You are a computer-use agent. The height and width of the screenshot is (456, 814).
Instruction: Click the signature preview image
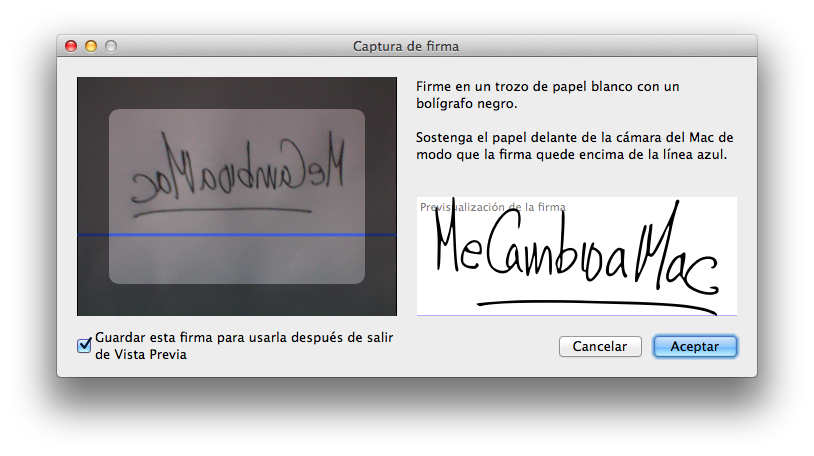(576, 256)
